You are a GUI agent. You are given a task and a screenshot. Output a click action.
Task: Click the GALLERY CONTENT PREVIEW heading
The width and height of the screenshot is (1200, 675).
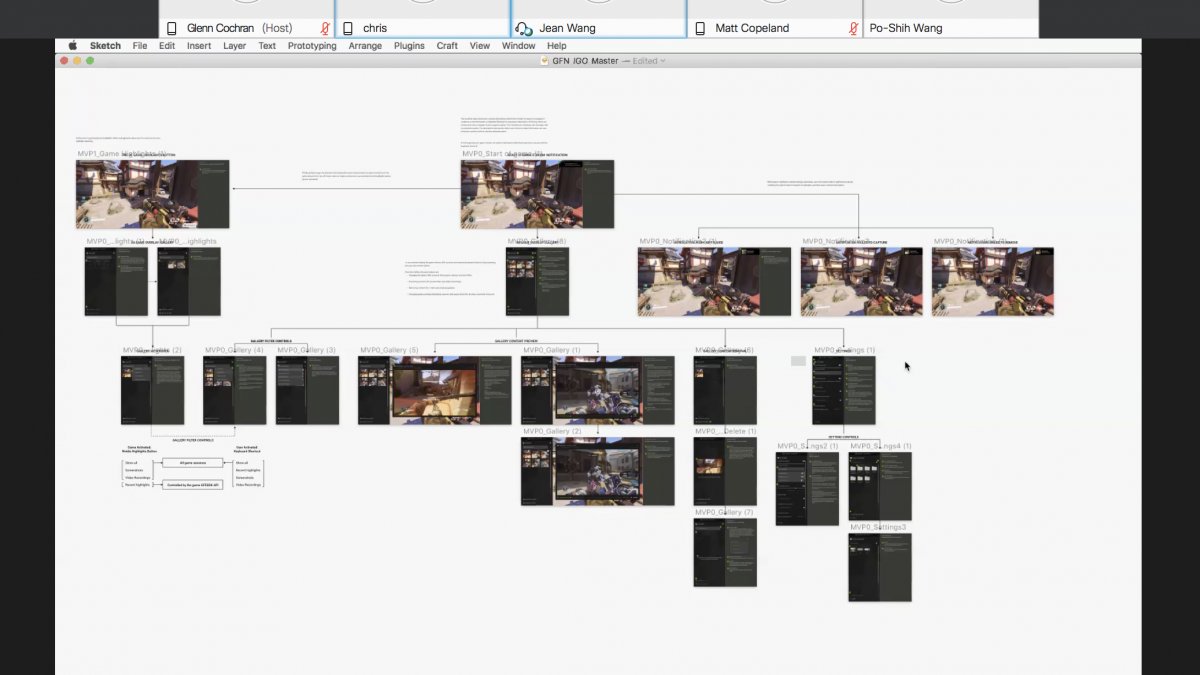pos(517,340)
